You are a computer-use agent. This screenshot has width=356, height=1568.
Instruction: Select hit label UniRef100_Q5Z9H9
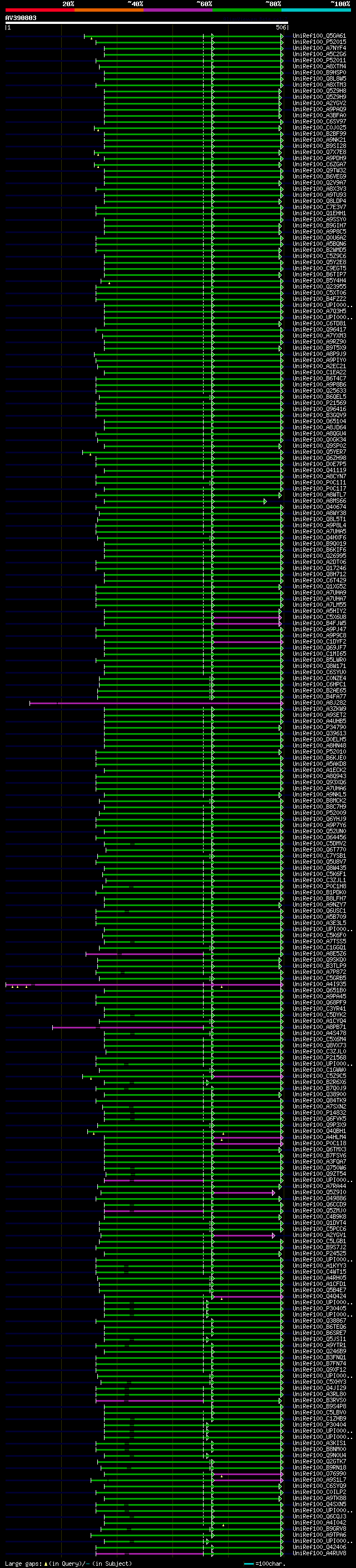pos(319,97)
